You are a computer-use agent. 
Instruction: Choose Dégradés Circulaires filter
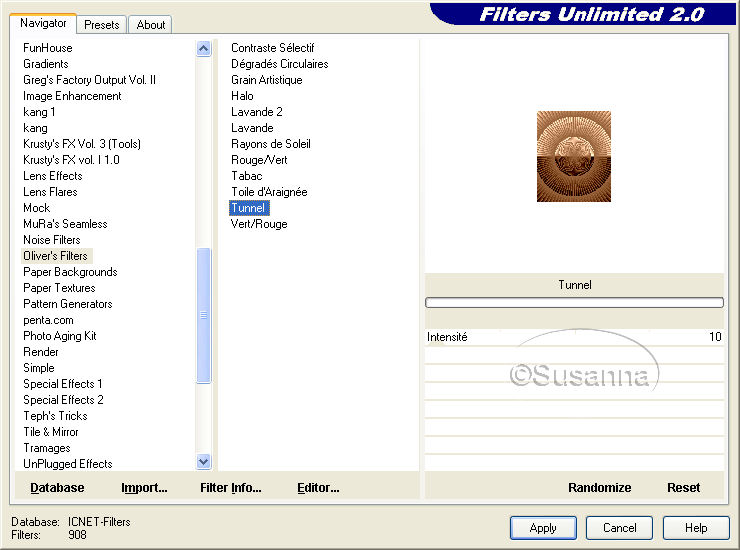coord(279,64)
